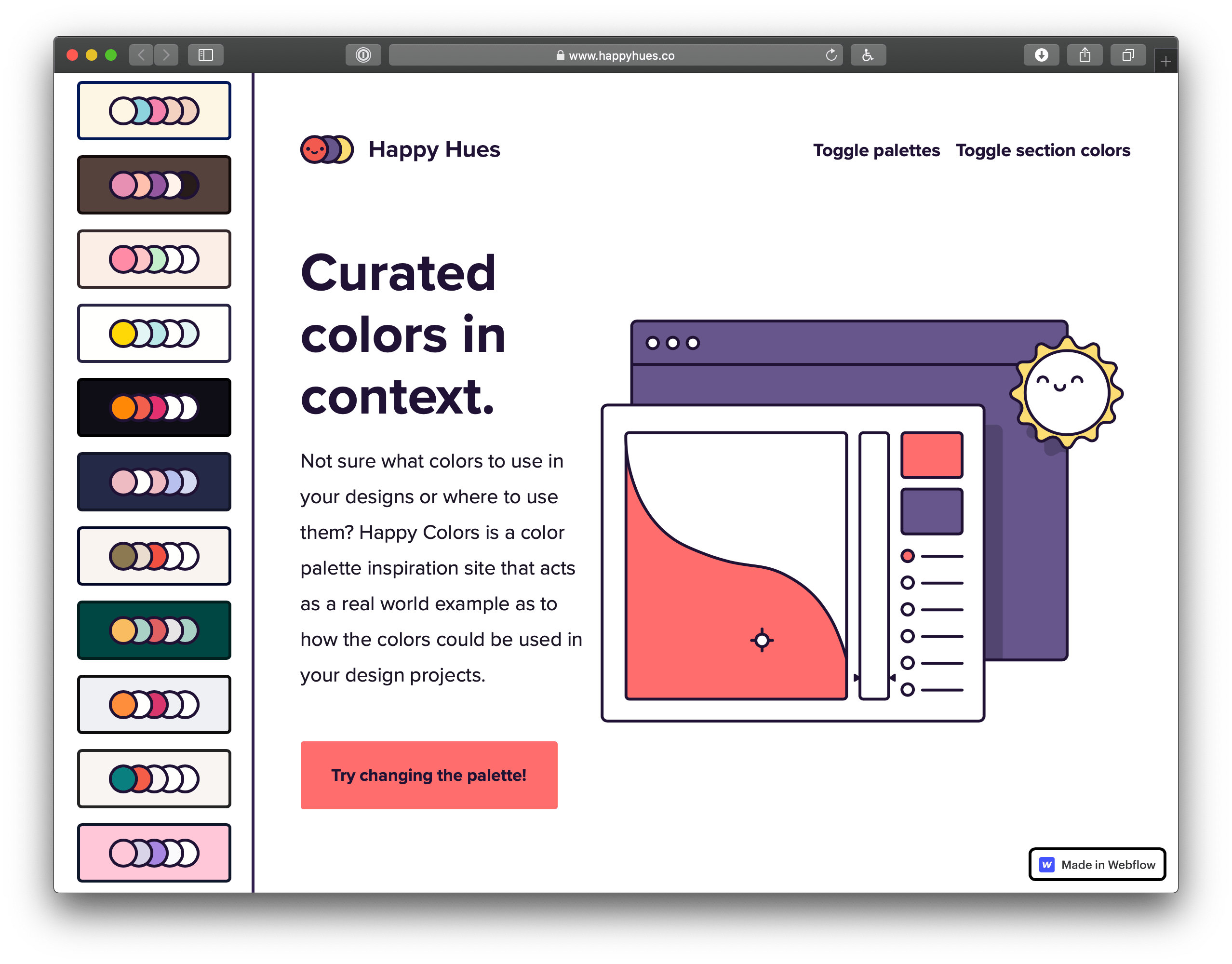This screenshot has width=1232, height=964.
Task: Click the Made in Webflow badge
Action: click(x=1097, y=864)
